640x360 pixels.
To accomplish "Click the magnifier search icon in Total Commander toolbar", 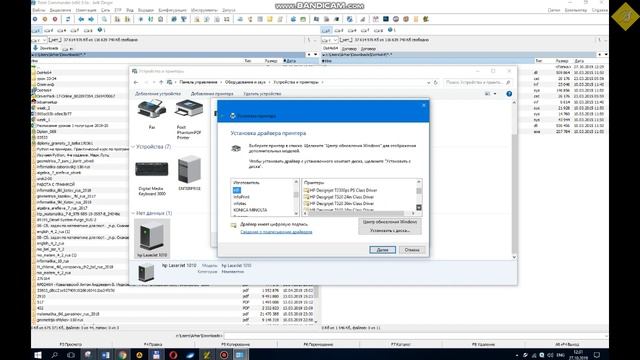I will pos(104,19).
